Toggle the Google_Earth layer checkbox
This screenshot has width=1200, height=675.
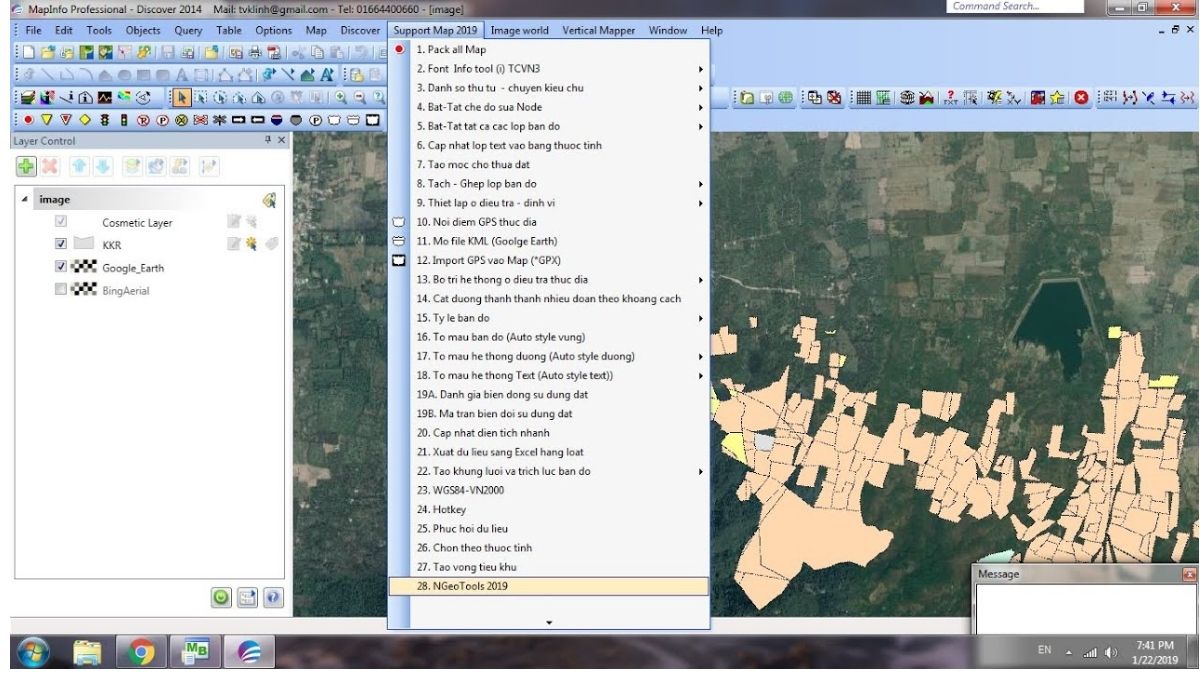point(61,267)
